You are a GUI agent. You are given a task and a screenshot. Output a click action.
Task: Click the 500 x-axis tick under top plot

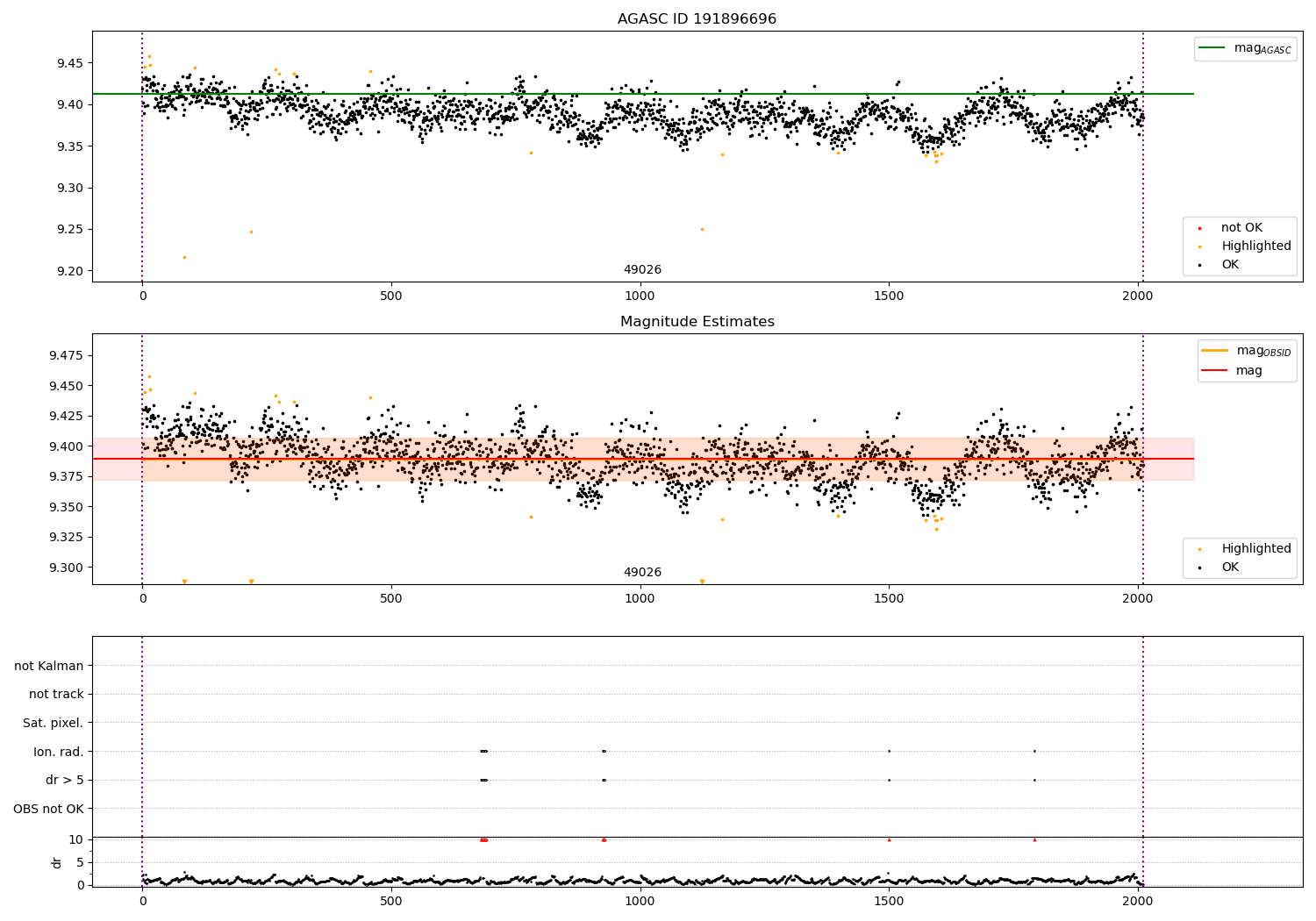(x=391, y=296)
